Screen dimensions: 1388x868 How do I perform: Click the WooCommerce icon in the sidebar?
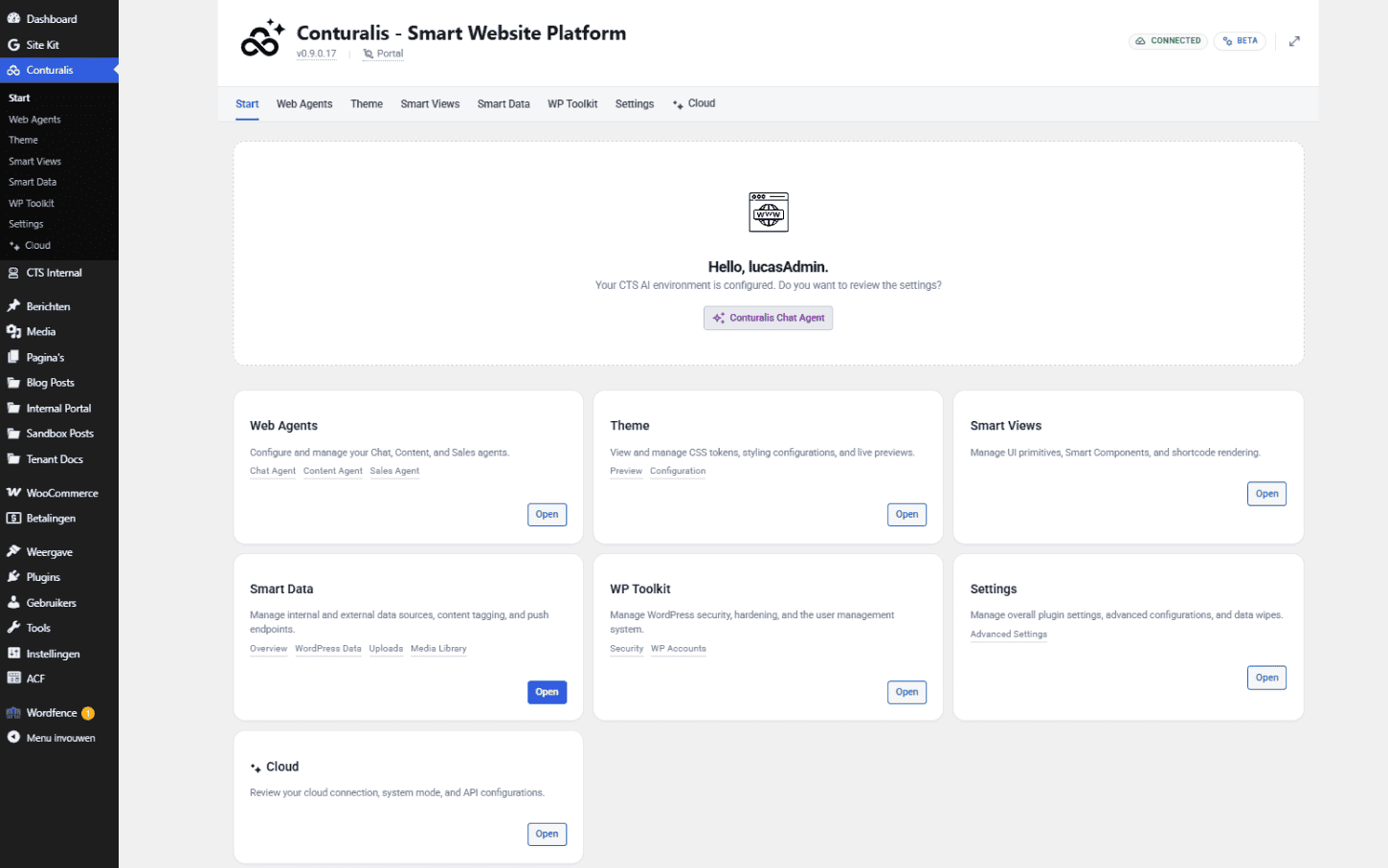tap(13, 493)
